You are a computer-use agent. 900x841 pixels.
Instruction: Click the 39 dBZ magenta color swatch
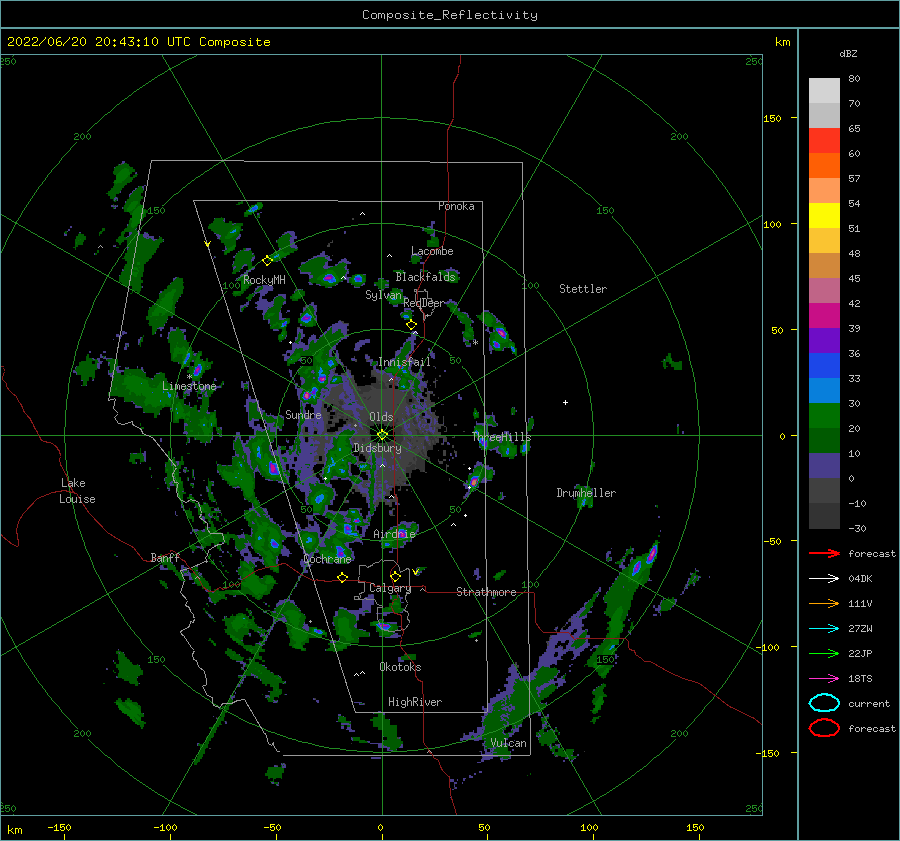(824, 315)
